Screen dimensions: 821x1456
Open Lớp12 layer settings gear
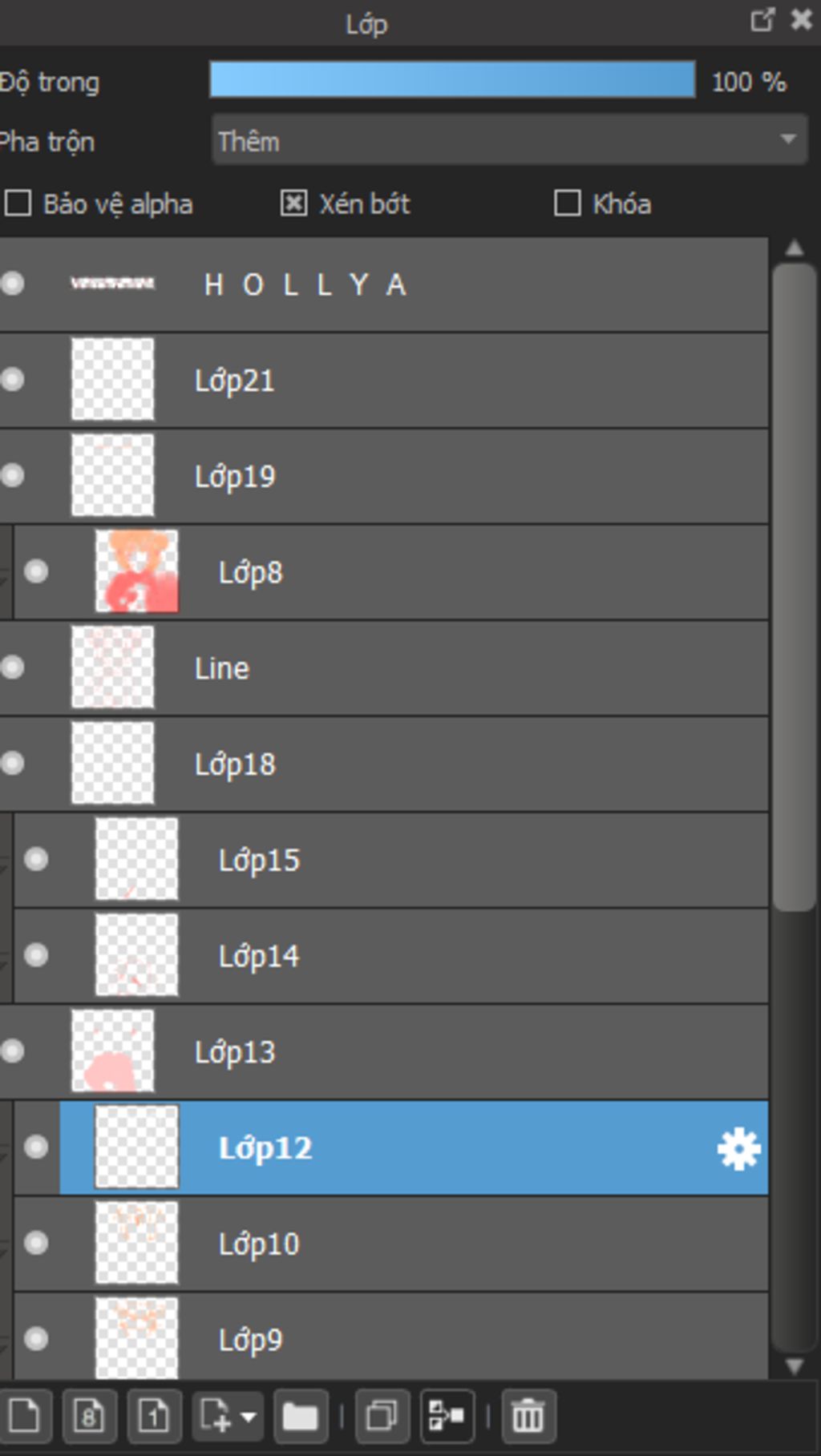(x=738, y=1149)
